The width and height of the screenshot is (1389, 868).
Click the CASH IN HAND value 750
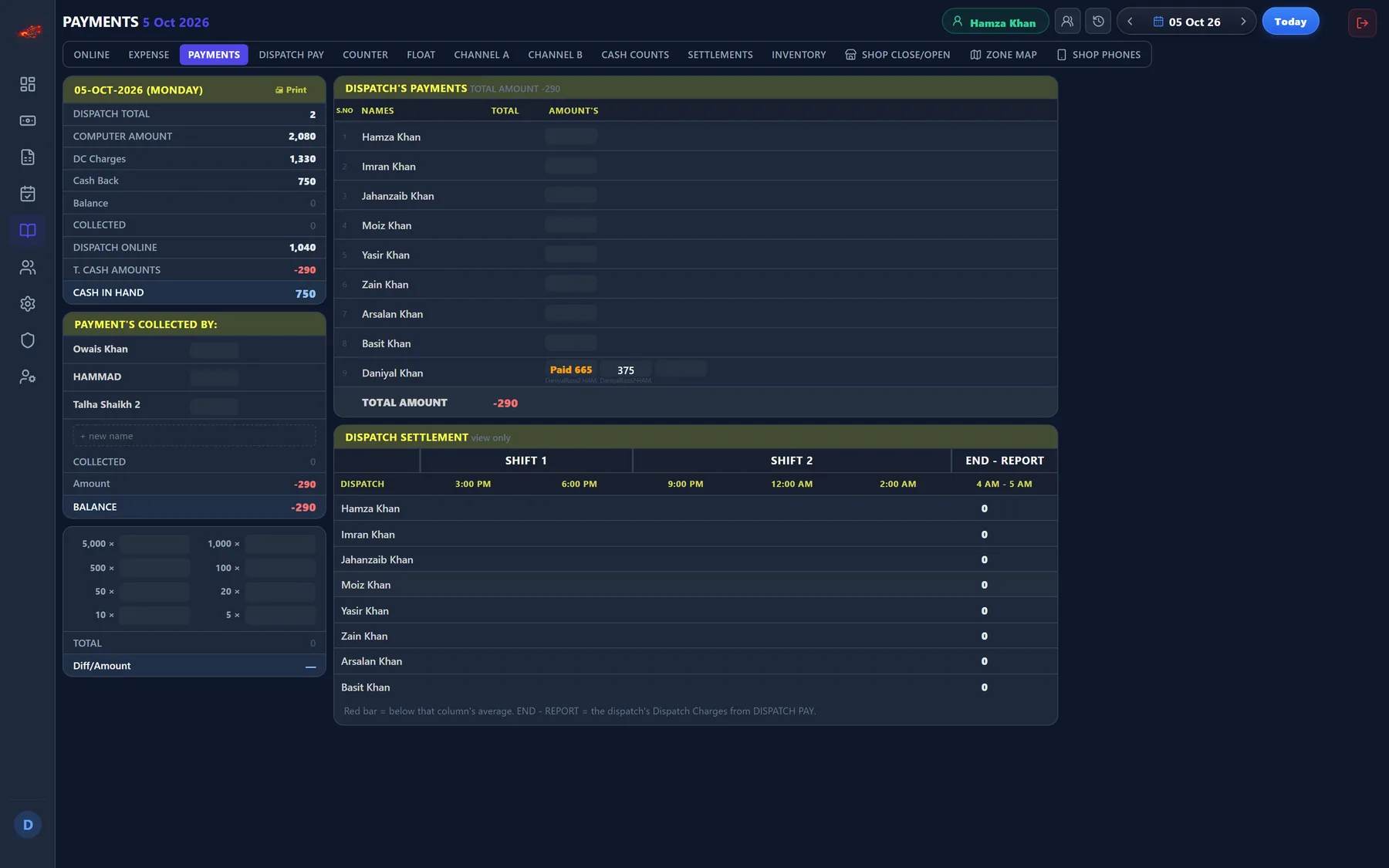pos(306,294)
